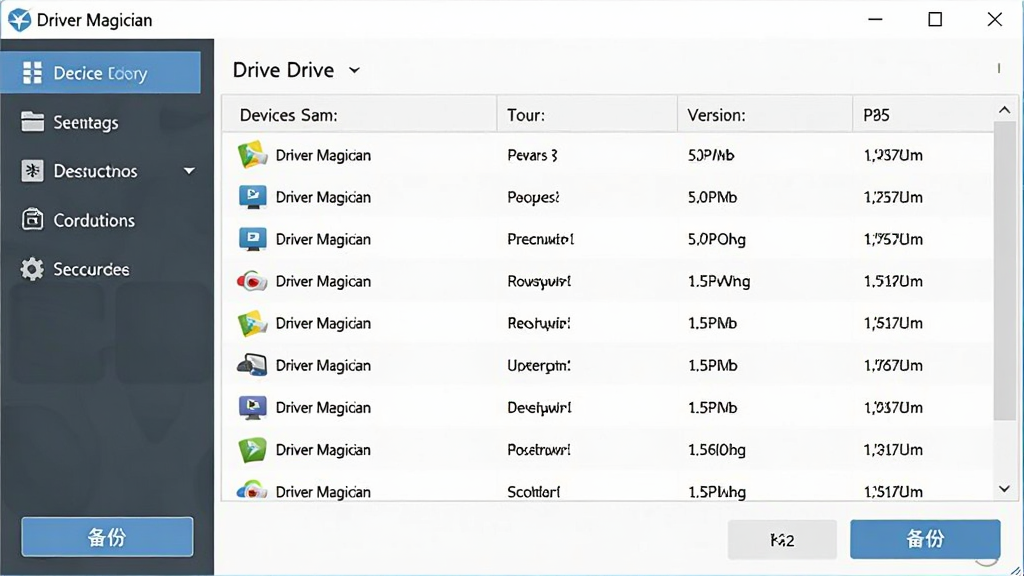Image resolution: width=1024 pixels, height=576 pixels.
Task: Click the gear icon beside Seccurdes
Action: 32,269
